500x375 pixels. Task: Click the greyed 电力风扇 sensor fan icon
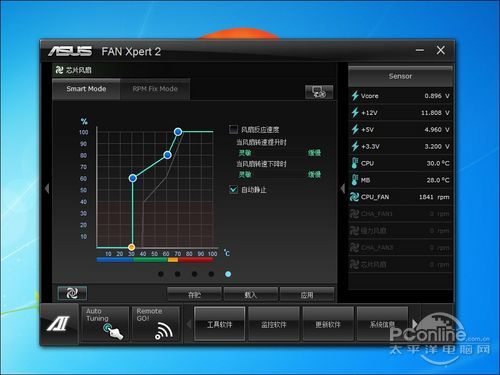point(354,231)
